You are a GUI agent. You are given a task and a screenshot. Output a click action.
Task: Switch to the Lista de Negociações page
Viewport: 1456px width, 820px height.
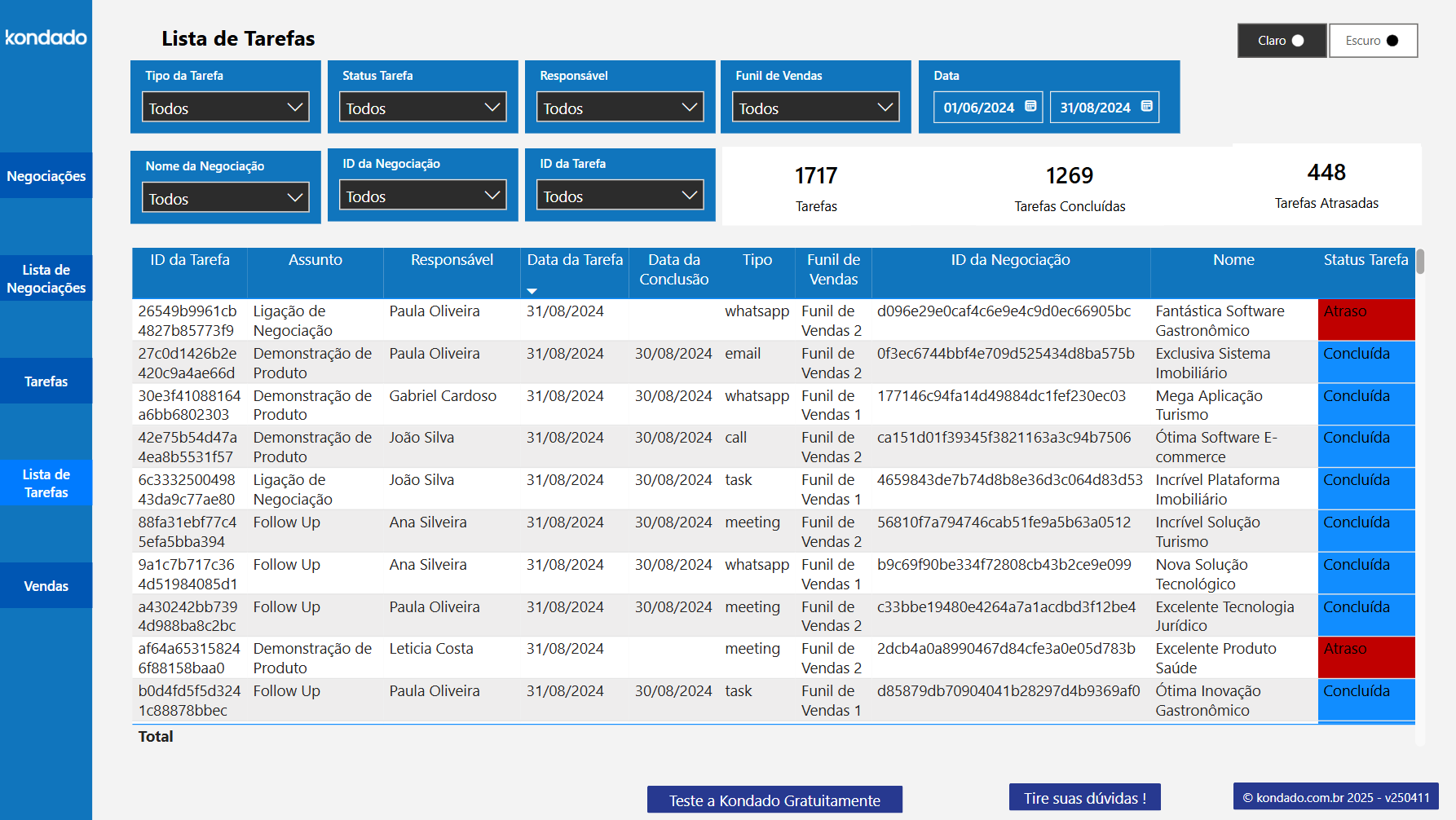coord(46,278)
